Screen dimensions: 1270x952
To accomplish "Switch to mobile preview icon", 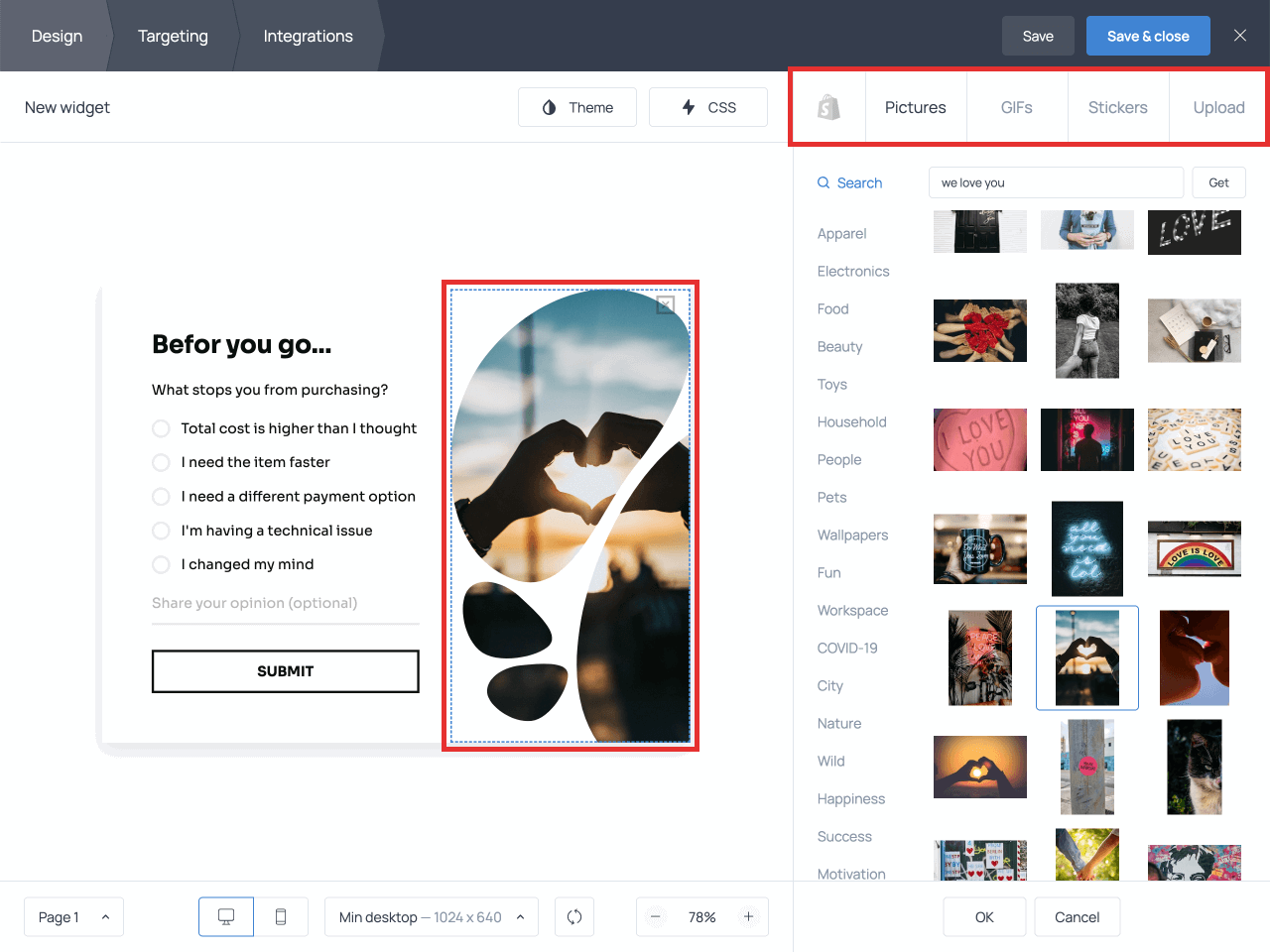I will point(281,917).
